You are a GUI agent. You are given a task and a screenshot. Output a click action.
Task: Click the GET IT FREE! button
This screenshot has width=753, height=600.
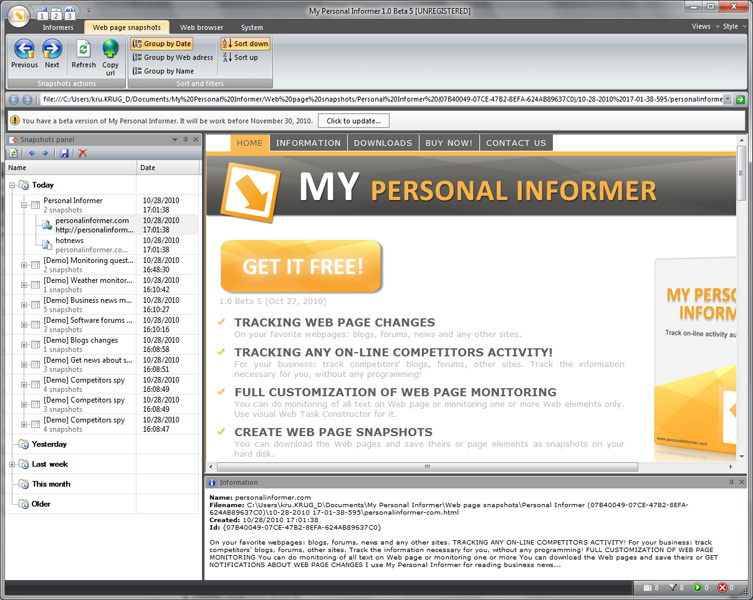coord(302,267)
